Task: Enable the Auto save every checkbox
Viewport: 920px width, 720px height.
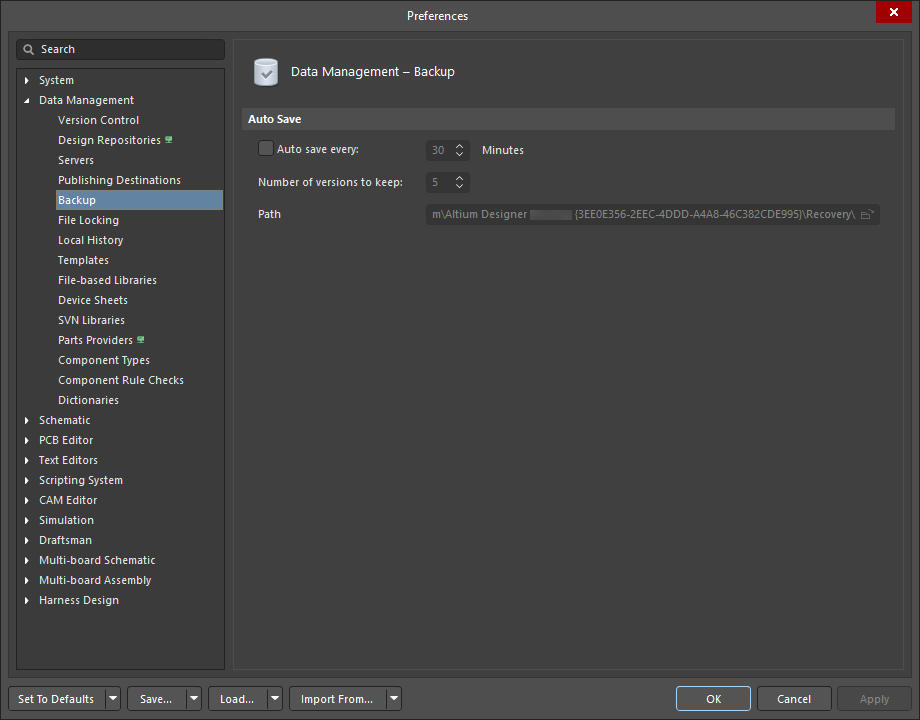Action: pos(266,149)
